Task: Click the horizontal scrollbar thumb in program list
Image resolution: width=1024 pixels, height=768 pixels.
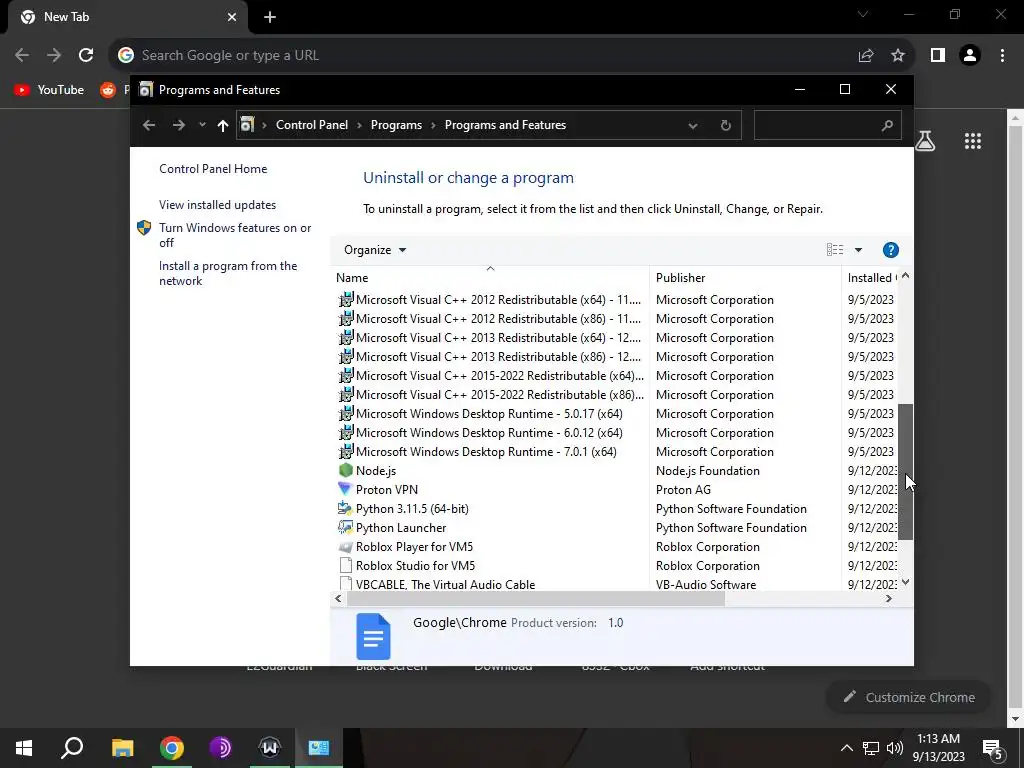Action: point(536,599)
